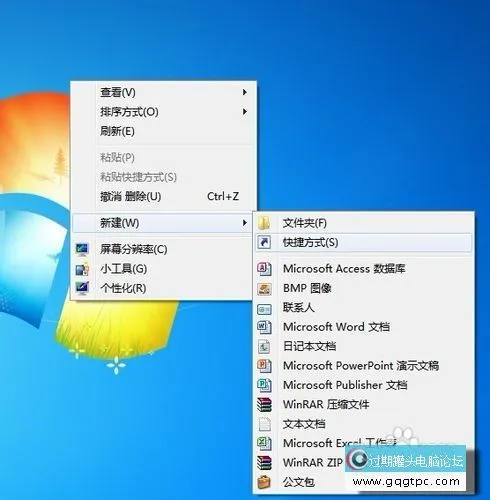
Task: Click the gadgets icon beside 小工具(G)
Action: [82, 269]
